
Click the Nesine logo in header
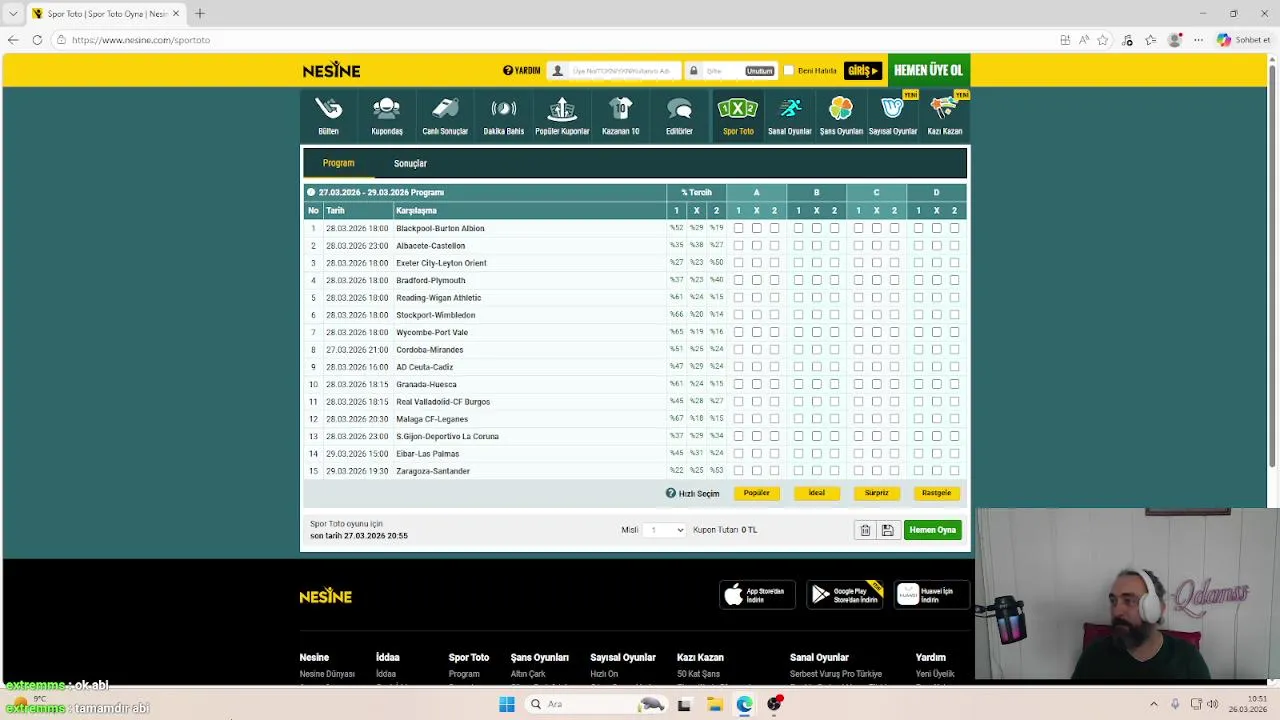tap(331, 70)
